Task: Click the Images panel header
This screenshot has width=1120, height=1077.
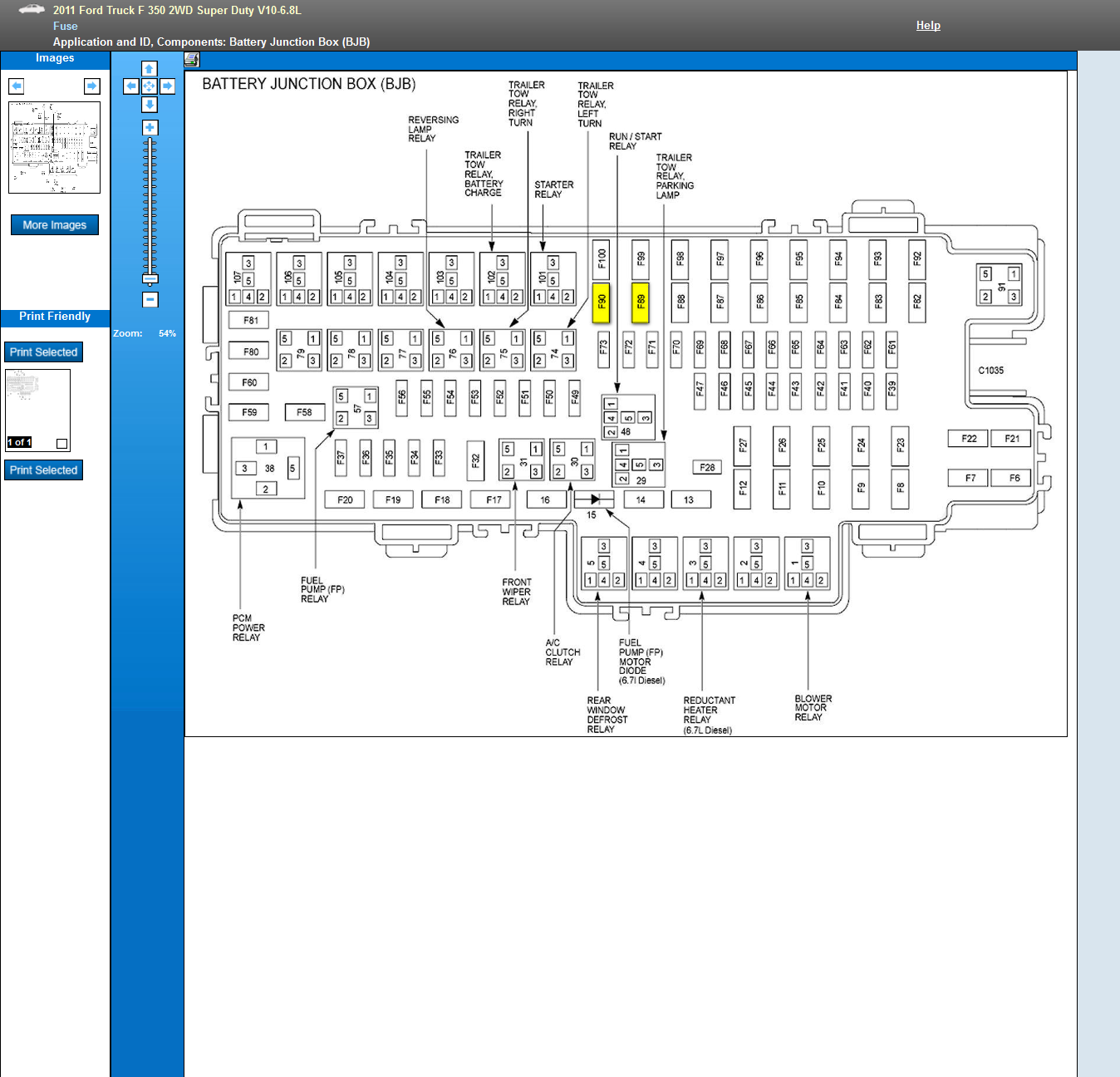Action: click(55, 60)
